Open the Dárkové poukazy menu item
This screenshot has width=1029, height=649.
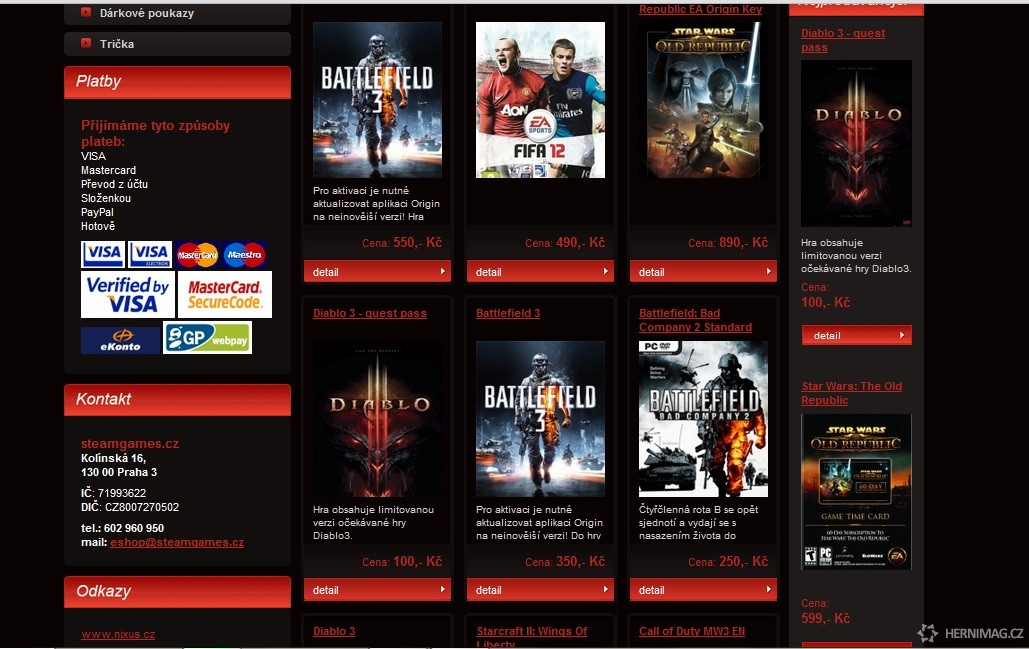tap(177, 13)
